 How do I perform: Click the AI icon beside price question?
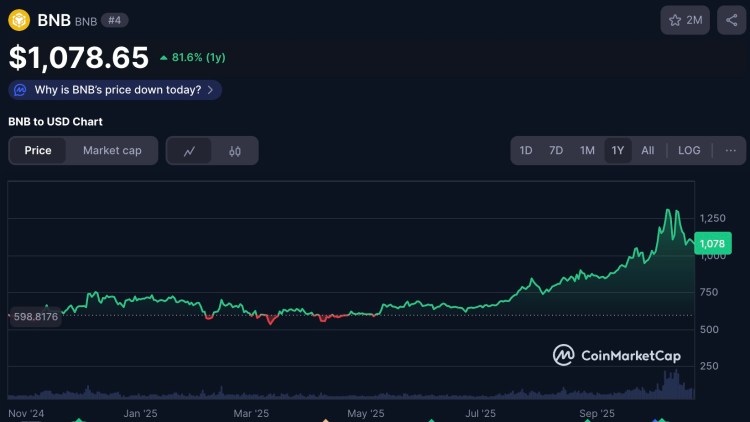21,90
